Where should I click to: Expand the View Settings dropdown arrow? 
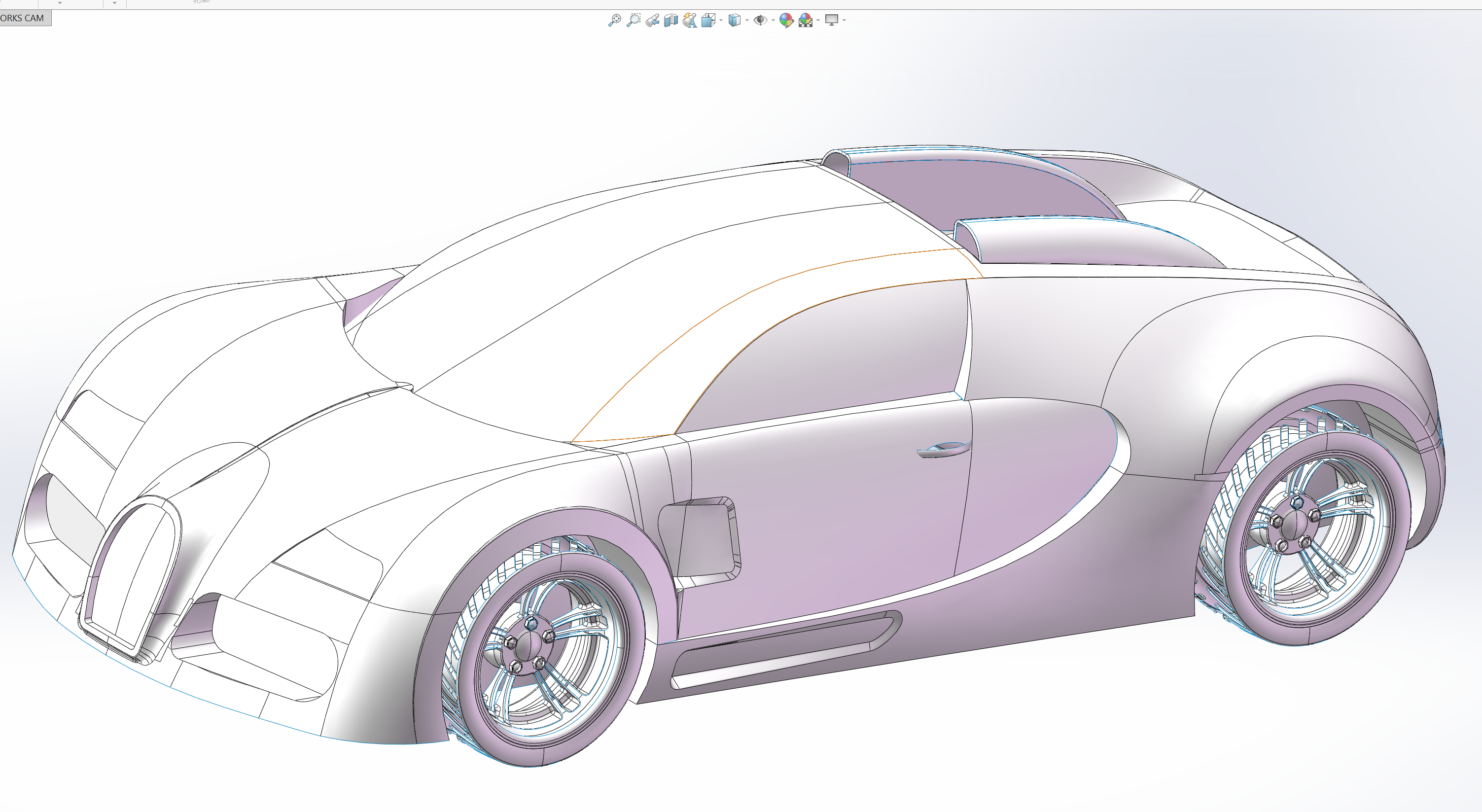[x=844, y=21]
